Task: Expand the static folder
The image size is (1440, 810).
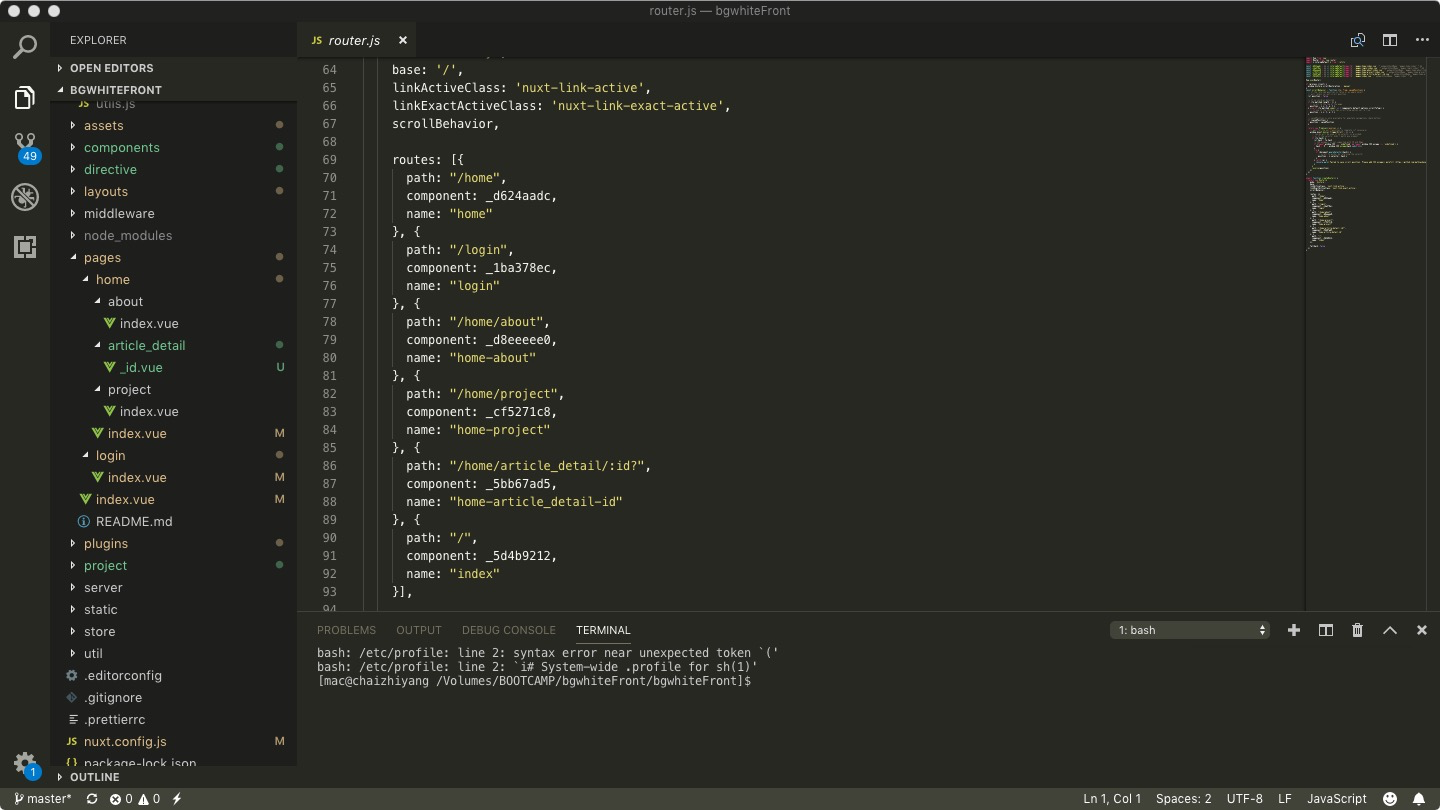Action: pos(174,609)
